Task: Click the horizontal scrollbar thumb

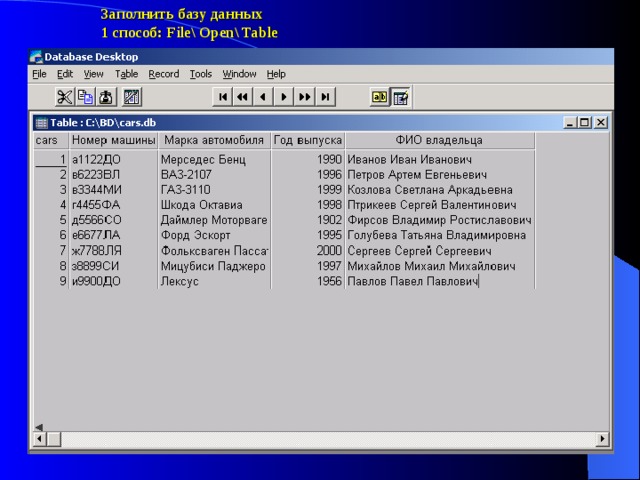Action: click(x=54, y=439)
